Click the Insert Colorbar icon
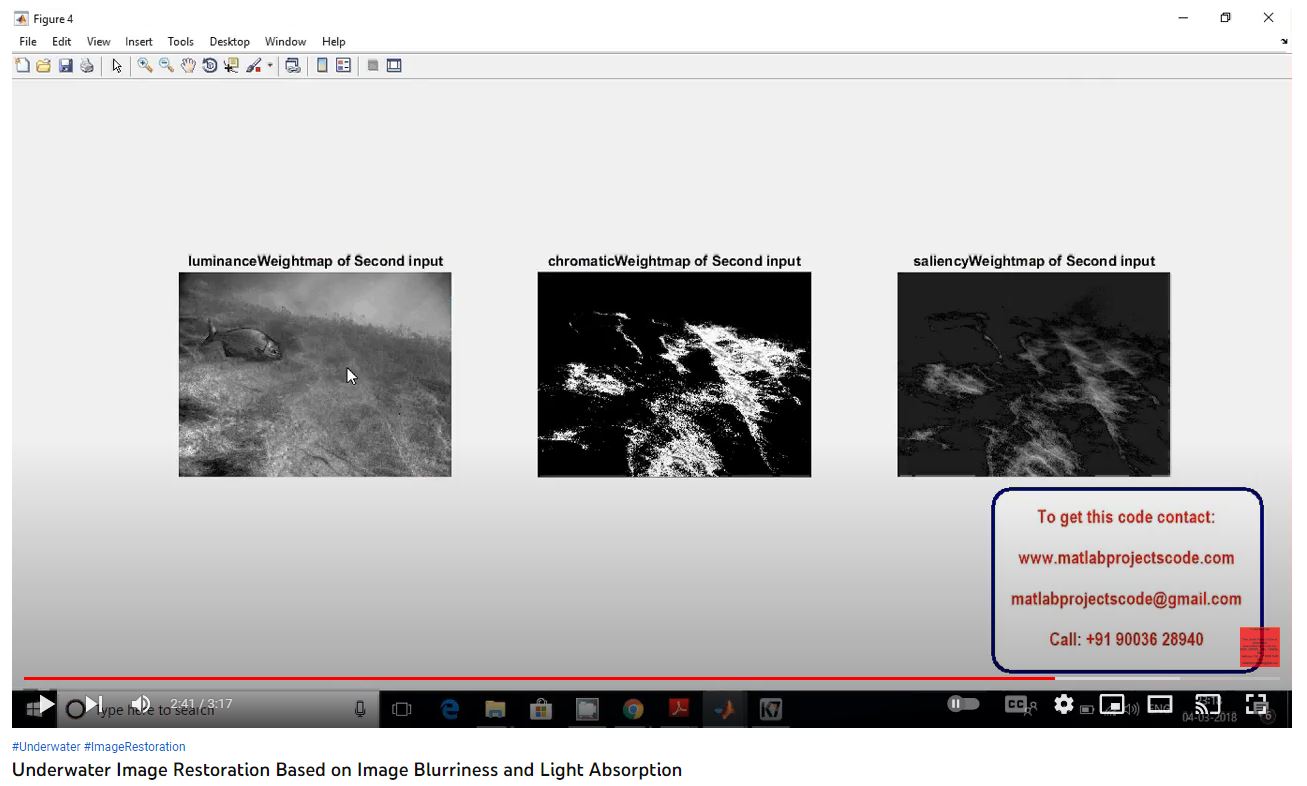Viewport: 1307px width, 786px height. (x=322, y=66)
